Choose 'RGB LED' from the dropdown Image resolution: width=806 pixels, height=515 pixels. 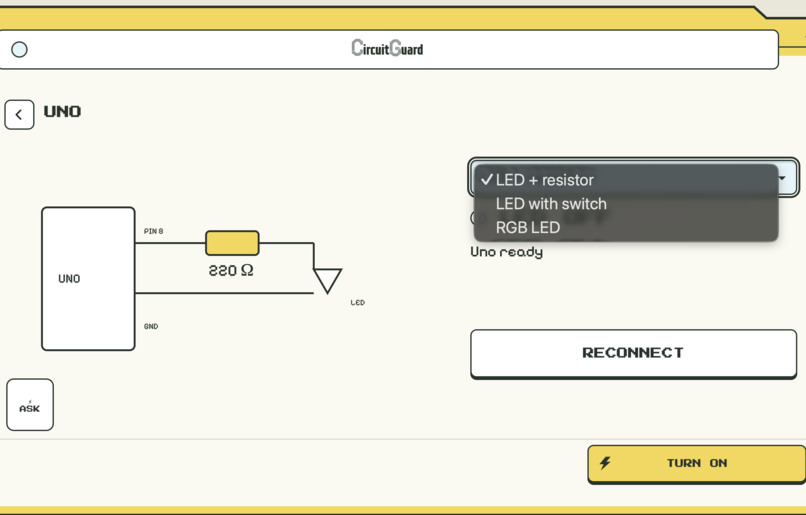626,227
